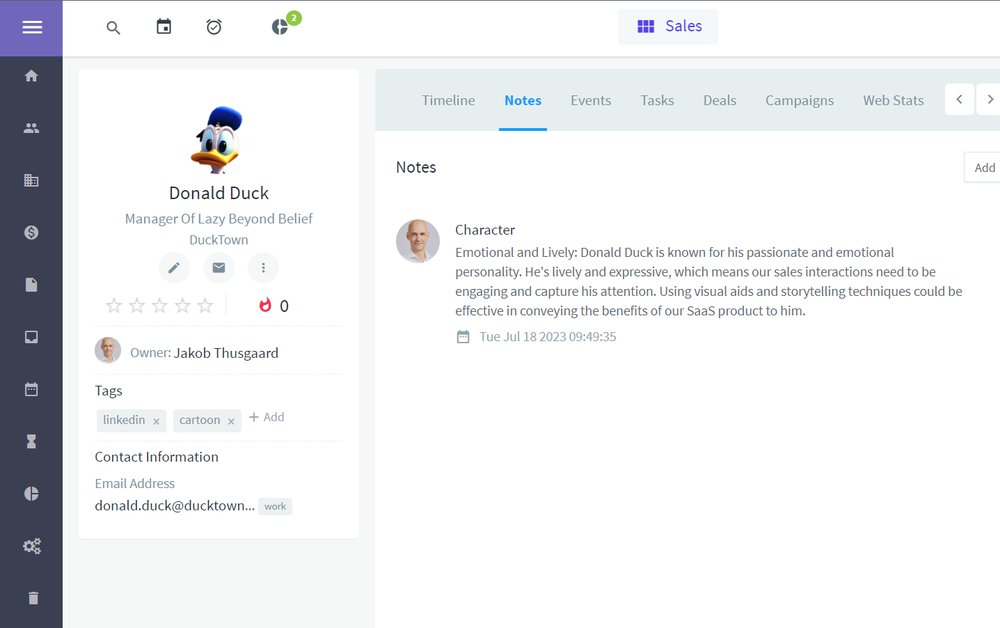
Task: Open the calendar icon in the top toolbar
Action: point(164,27)
